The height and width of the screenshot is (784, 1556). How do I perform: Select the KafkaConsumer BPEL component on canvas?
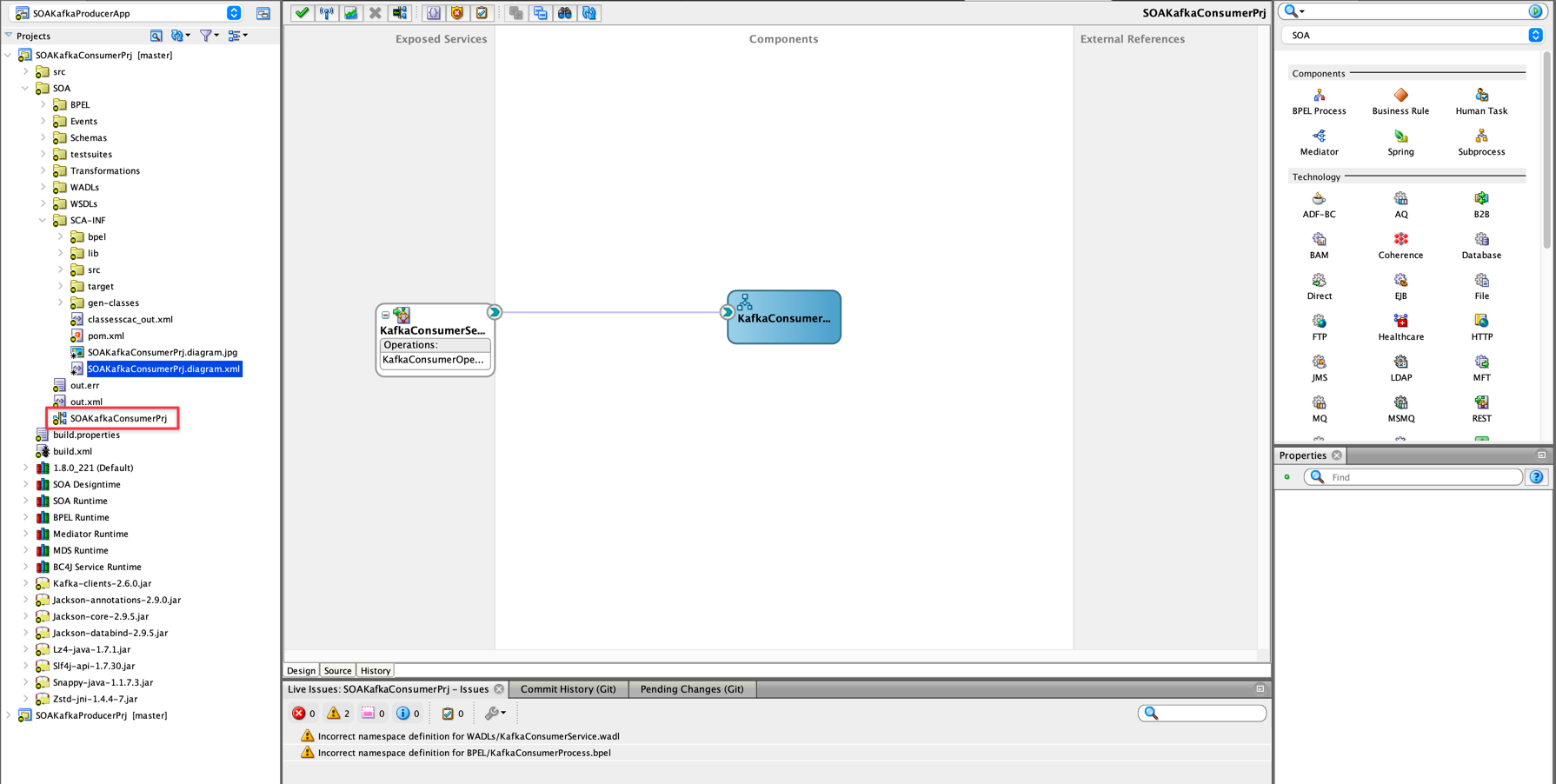(x=784, y=317)
